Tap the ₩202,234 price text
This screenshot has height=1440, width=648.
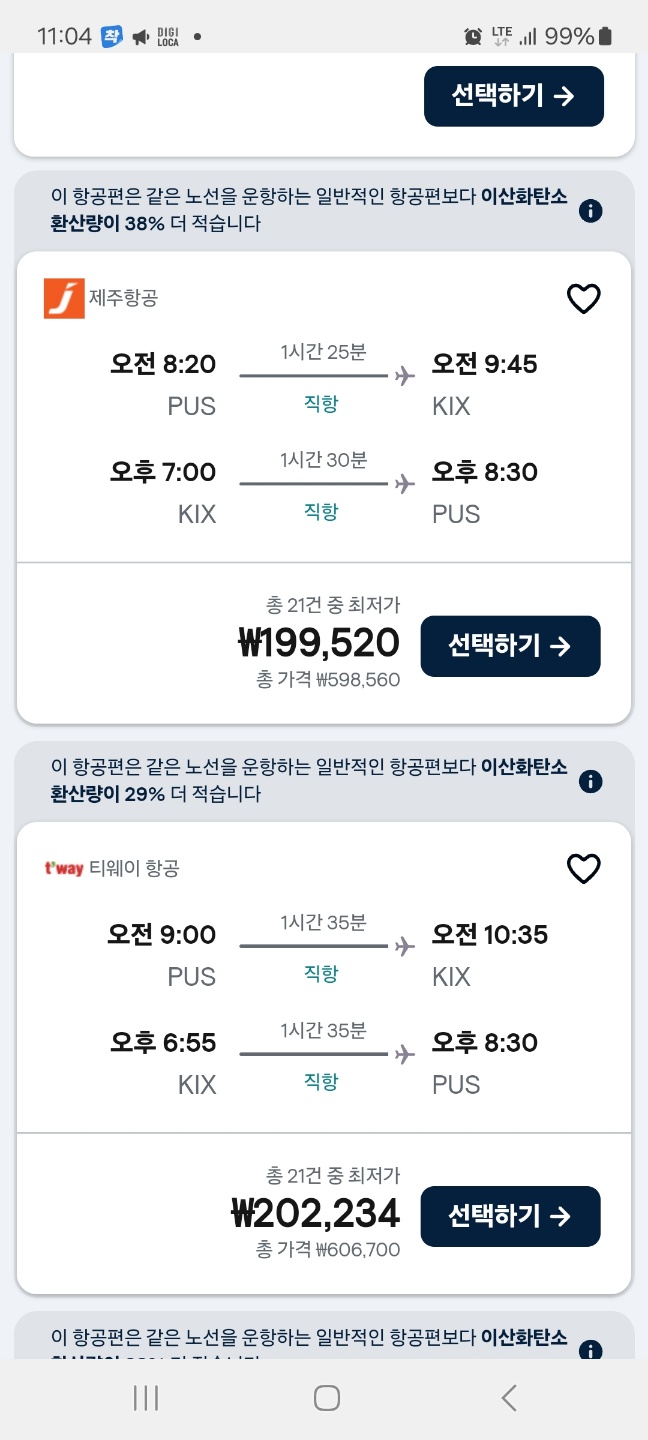[x=315, y=1213]
